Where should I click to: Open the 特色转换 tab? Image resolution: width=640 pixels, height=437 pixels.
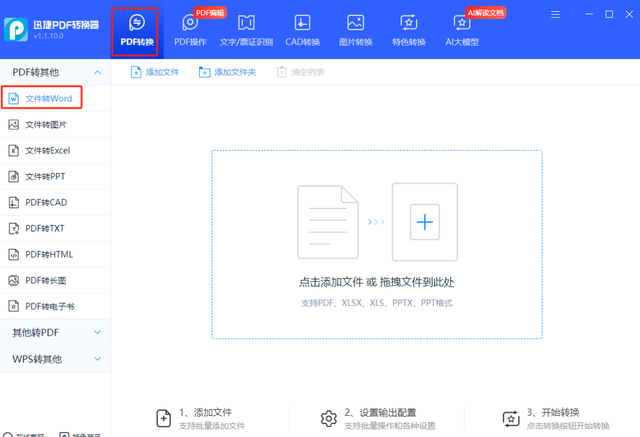(409, 31)
